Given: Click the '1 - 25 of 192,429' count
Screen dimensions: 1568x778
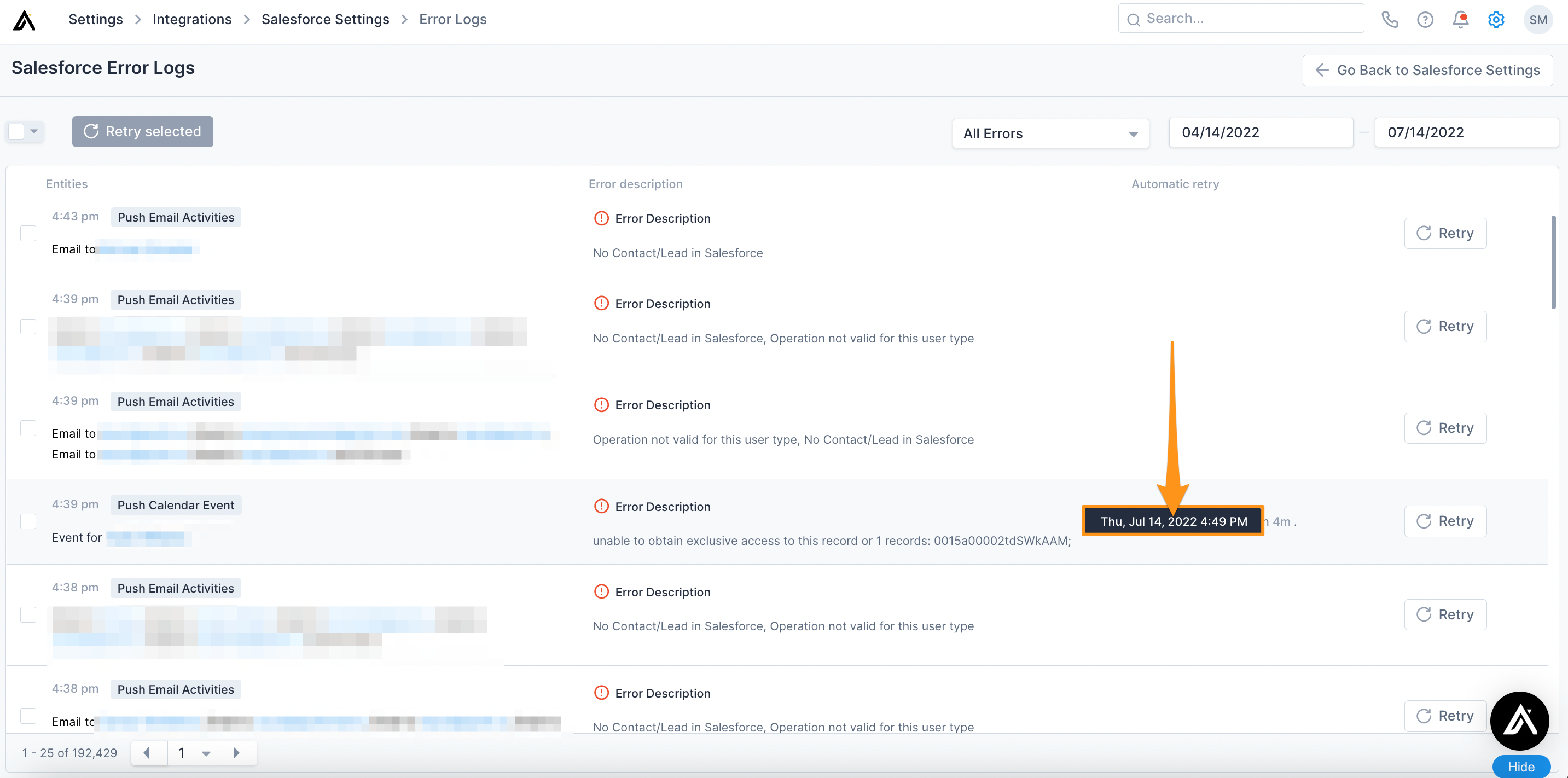Looking at the screenshot, I should (69, 753).
